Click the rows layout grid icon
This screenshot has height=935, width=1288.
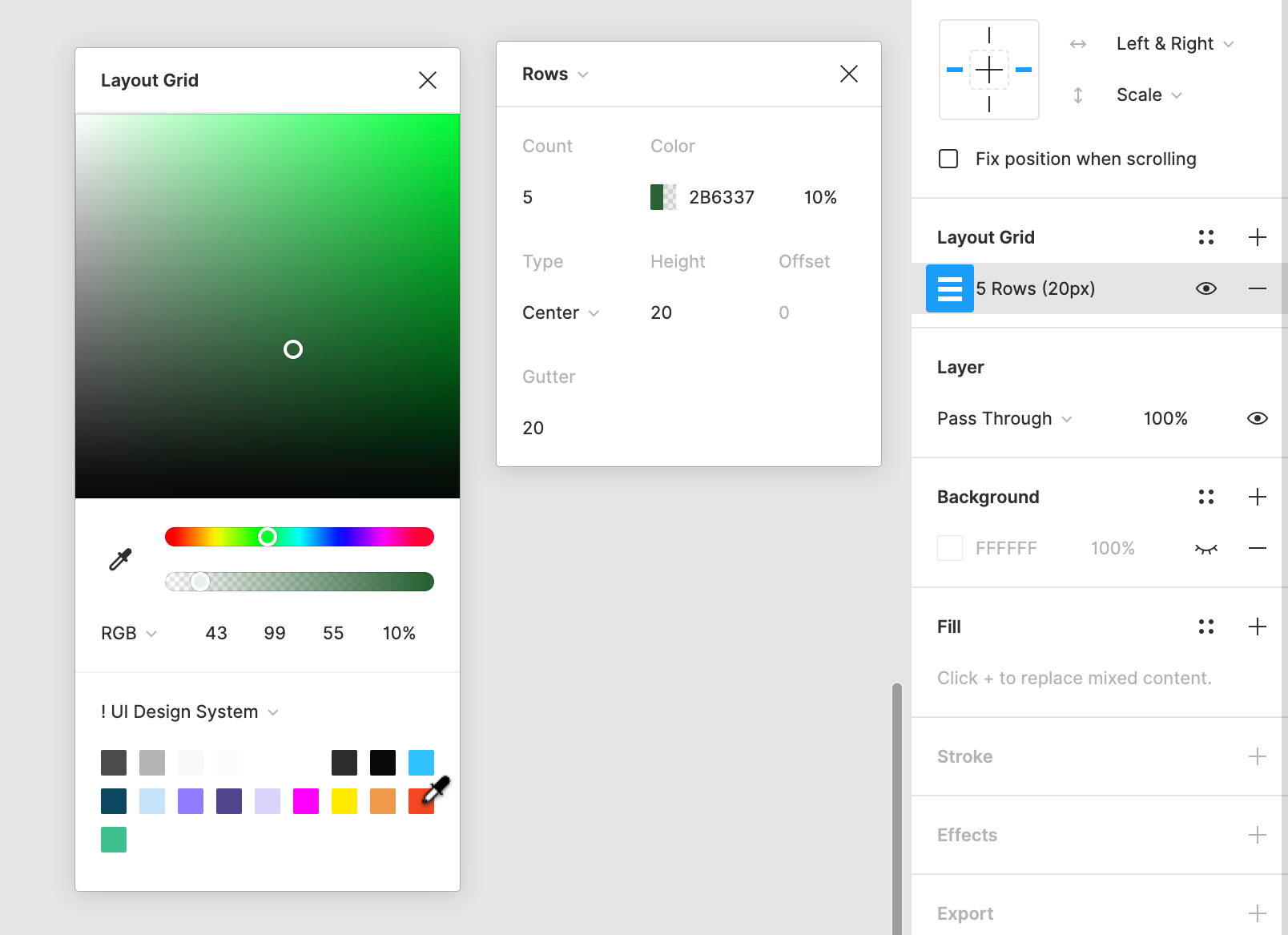tap(950, 288)
